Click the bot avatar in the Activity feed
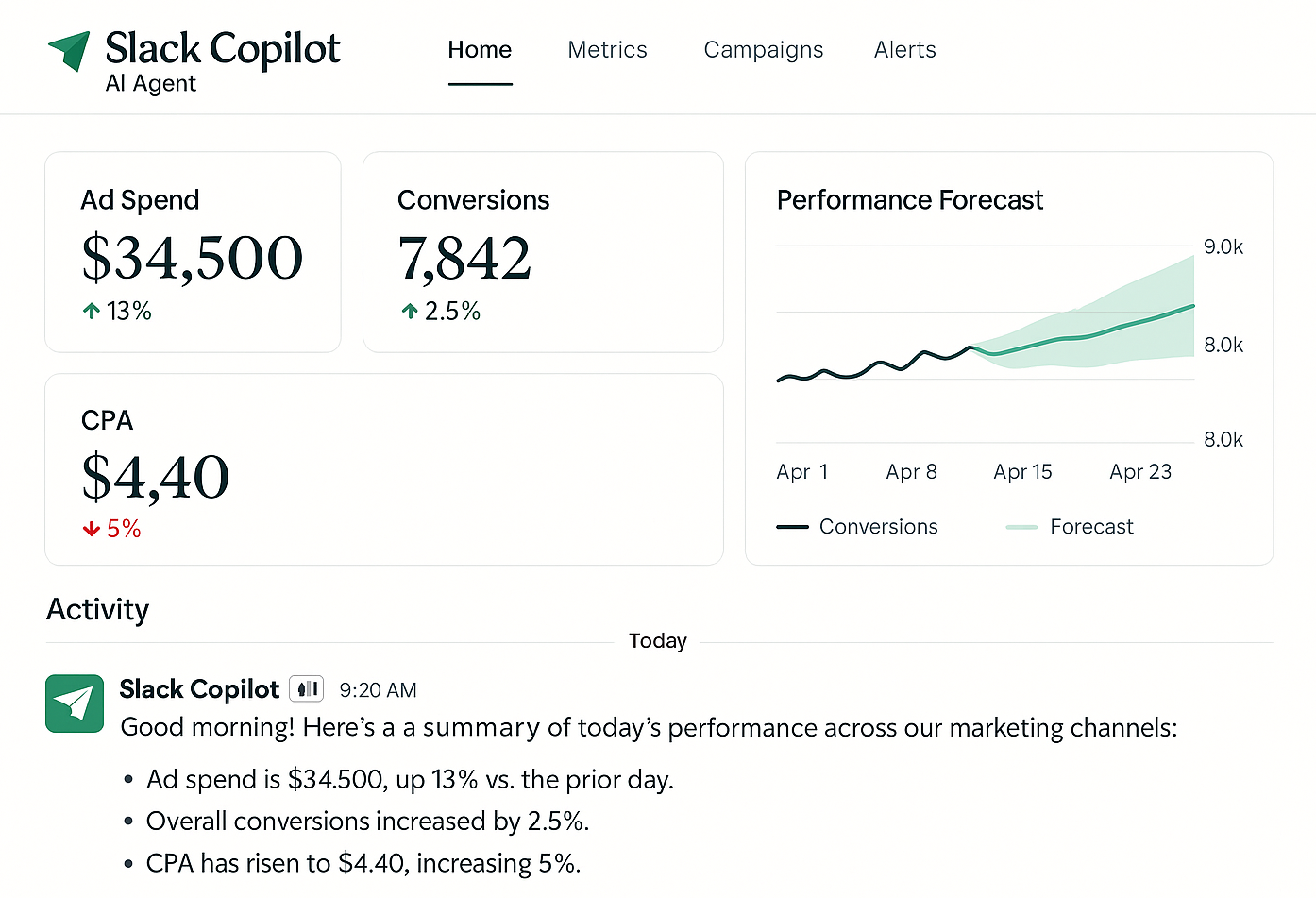This screenshot has width=1316, height=898. (74, 703)
